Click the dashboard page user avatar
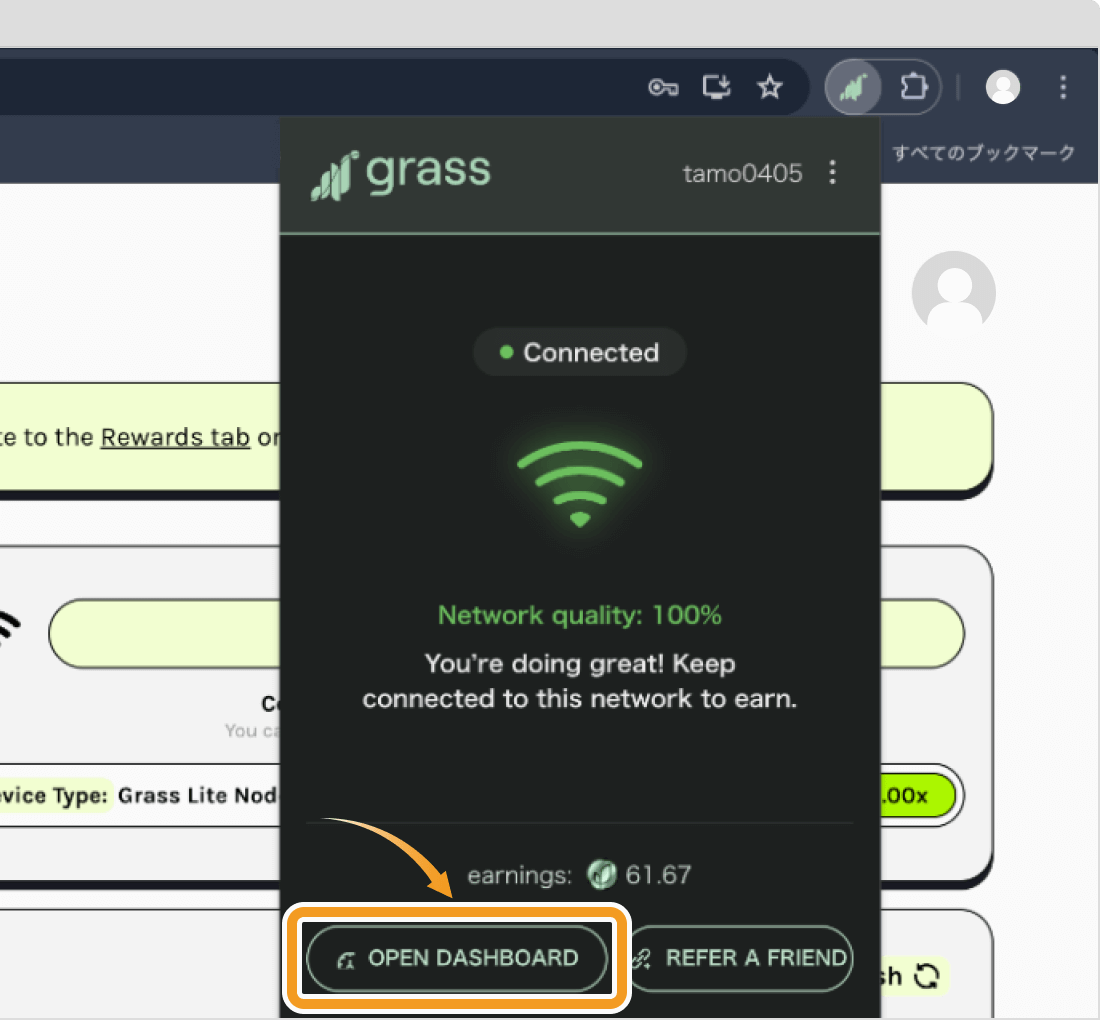 coord(953,290)
